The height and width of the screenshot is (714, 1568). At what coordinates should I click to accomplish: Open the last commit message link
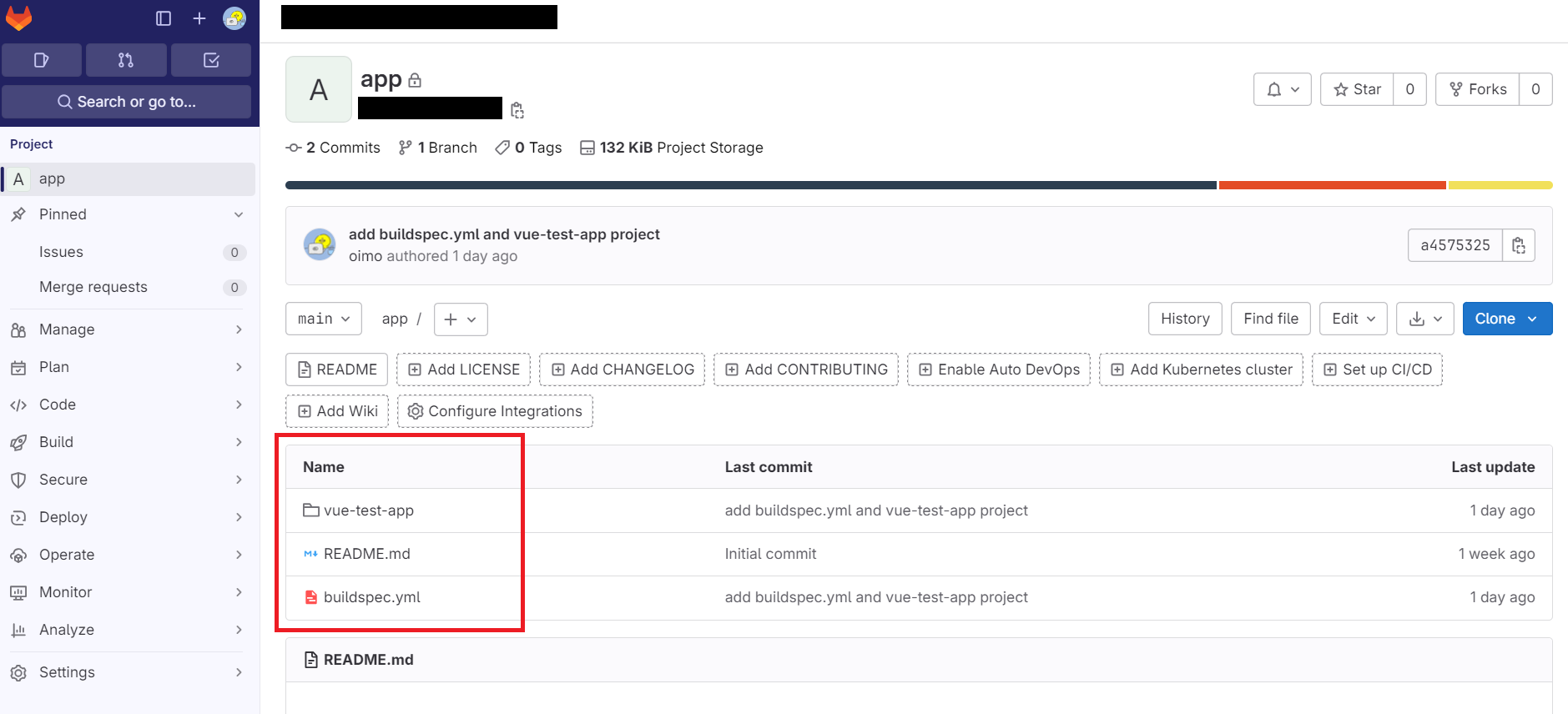(x=504, y=234)
